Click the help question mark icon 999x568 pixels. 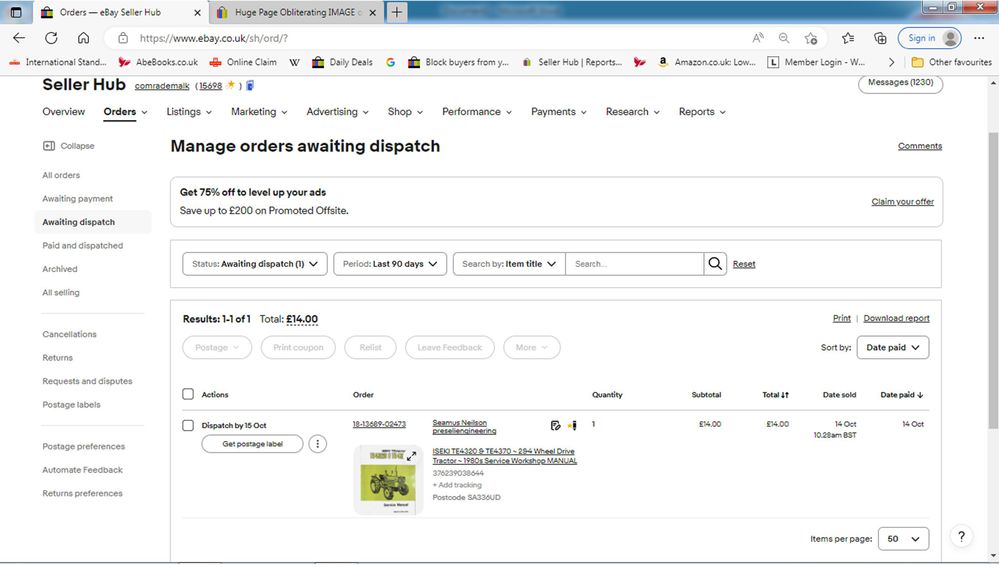tap(959, 537)
